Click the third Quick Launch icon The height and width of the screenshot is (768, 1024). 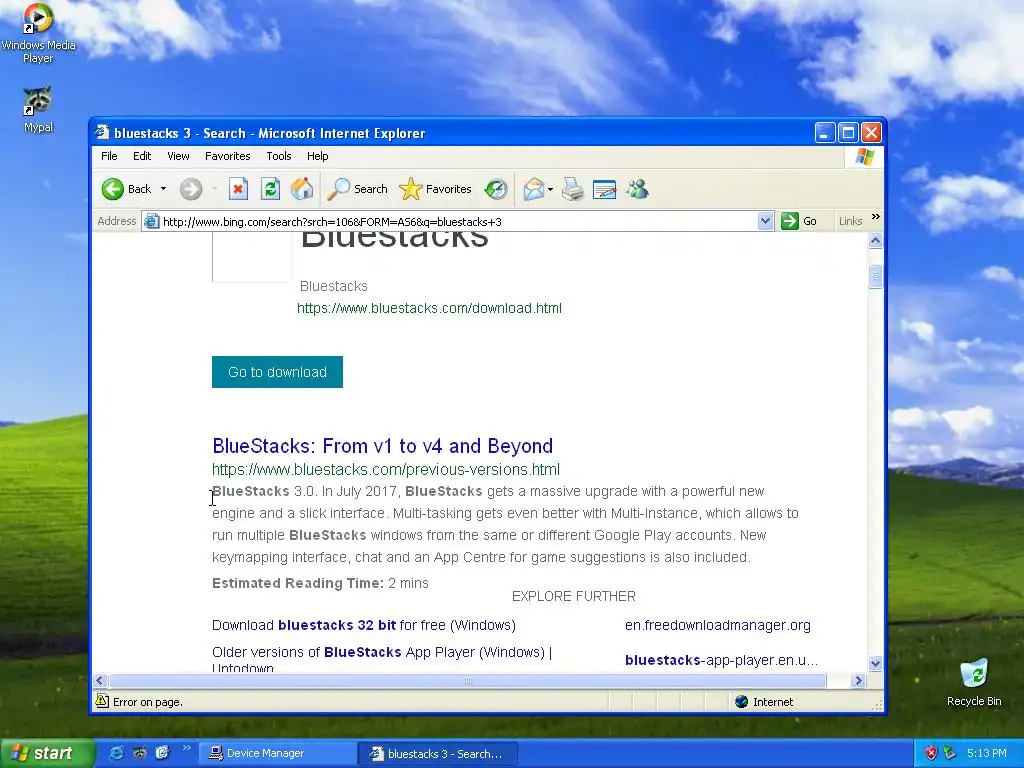[x=163, y=753]
